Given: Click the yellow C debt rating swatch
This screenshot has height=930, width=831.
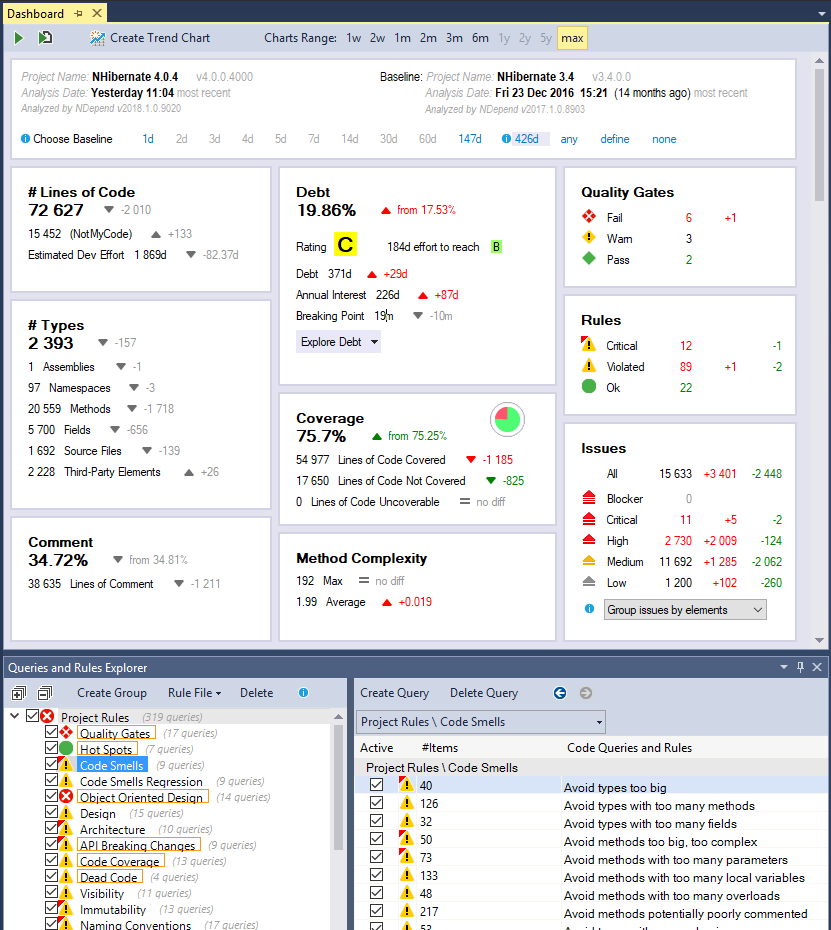Looking at the screenshot, I should click(x=345, y=244).
